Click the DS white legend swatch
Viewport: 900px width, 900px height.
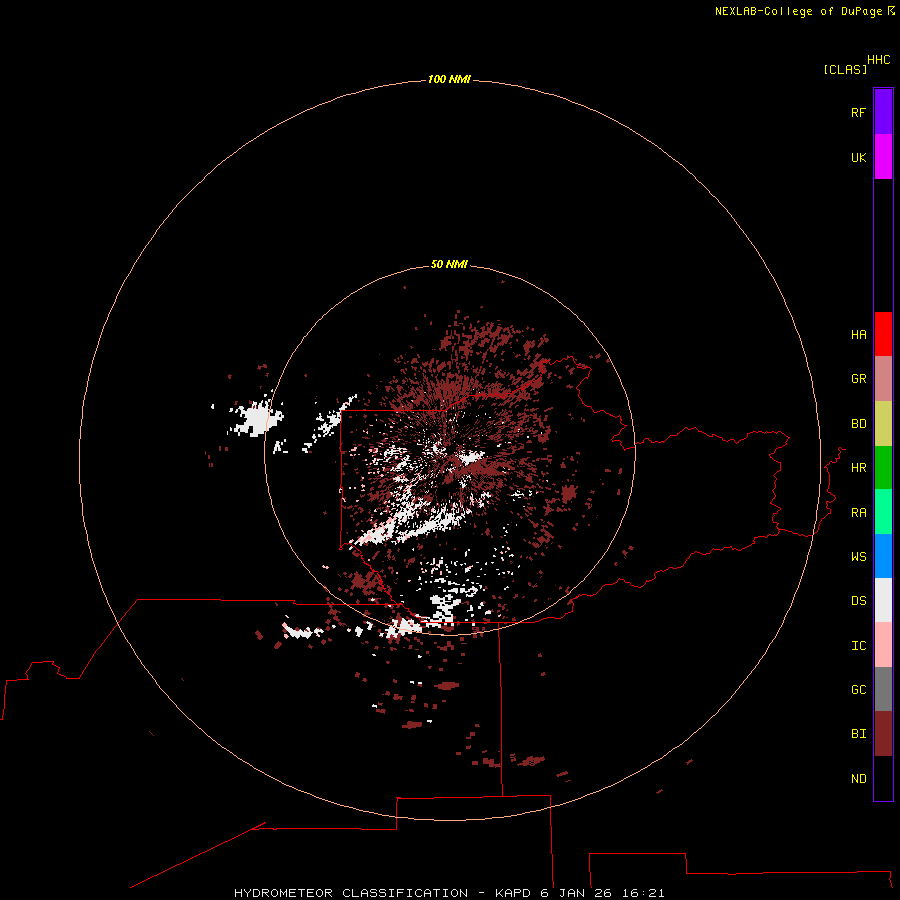(883, 600)
